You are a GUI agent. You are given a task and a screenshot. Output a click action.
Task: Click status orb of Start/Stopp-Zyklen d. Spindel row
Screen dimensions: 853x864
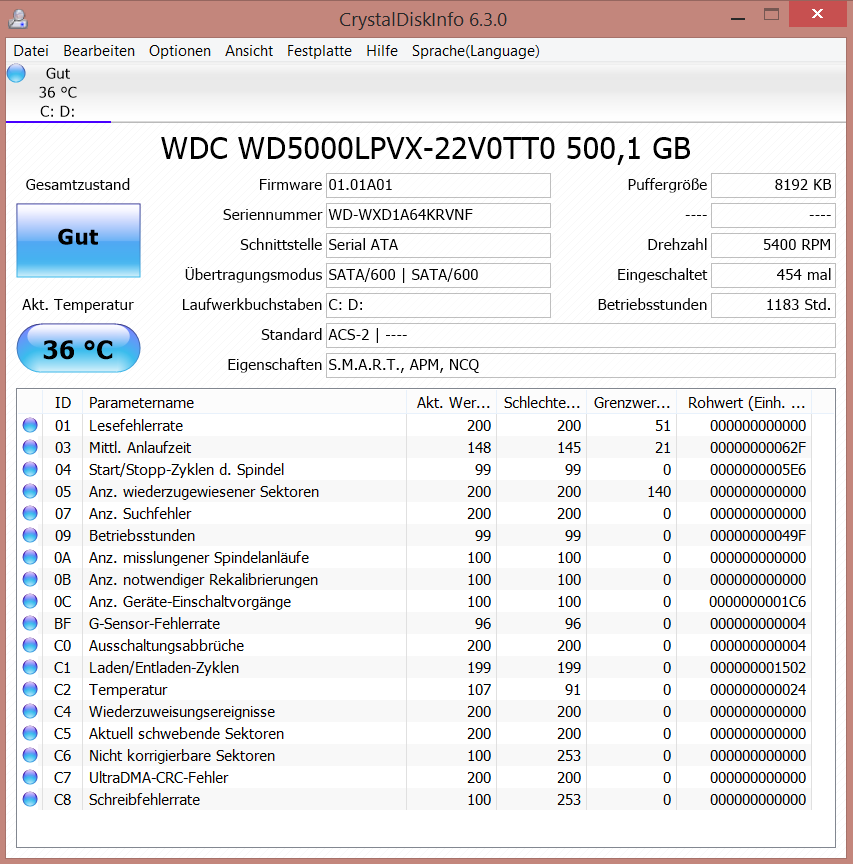click(30, 469)
